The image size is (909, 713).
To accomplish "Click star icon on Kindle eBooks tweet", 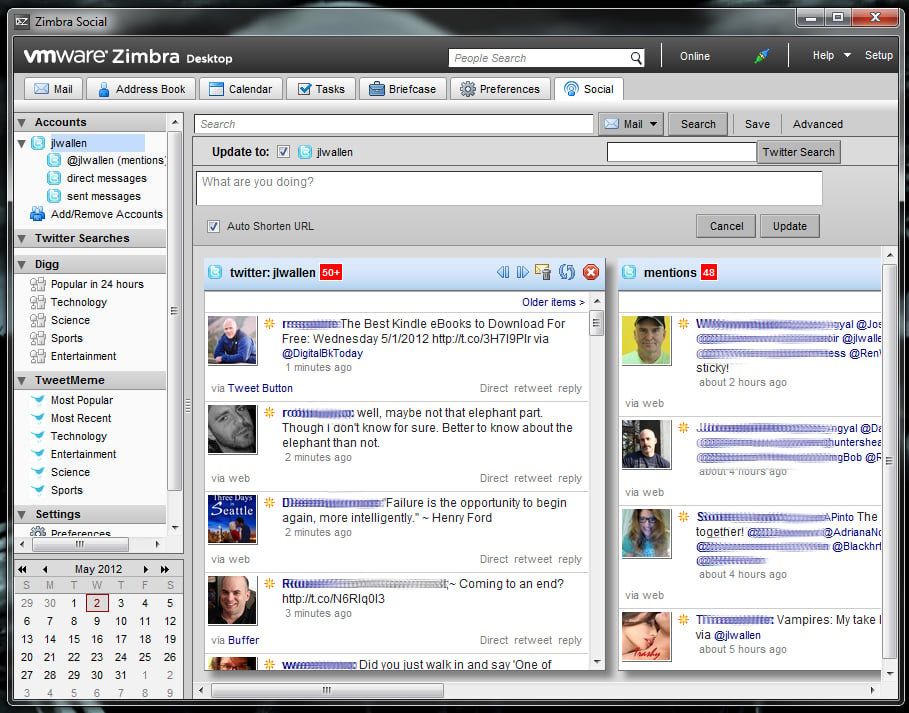I will pos(270,323).
